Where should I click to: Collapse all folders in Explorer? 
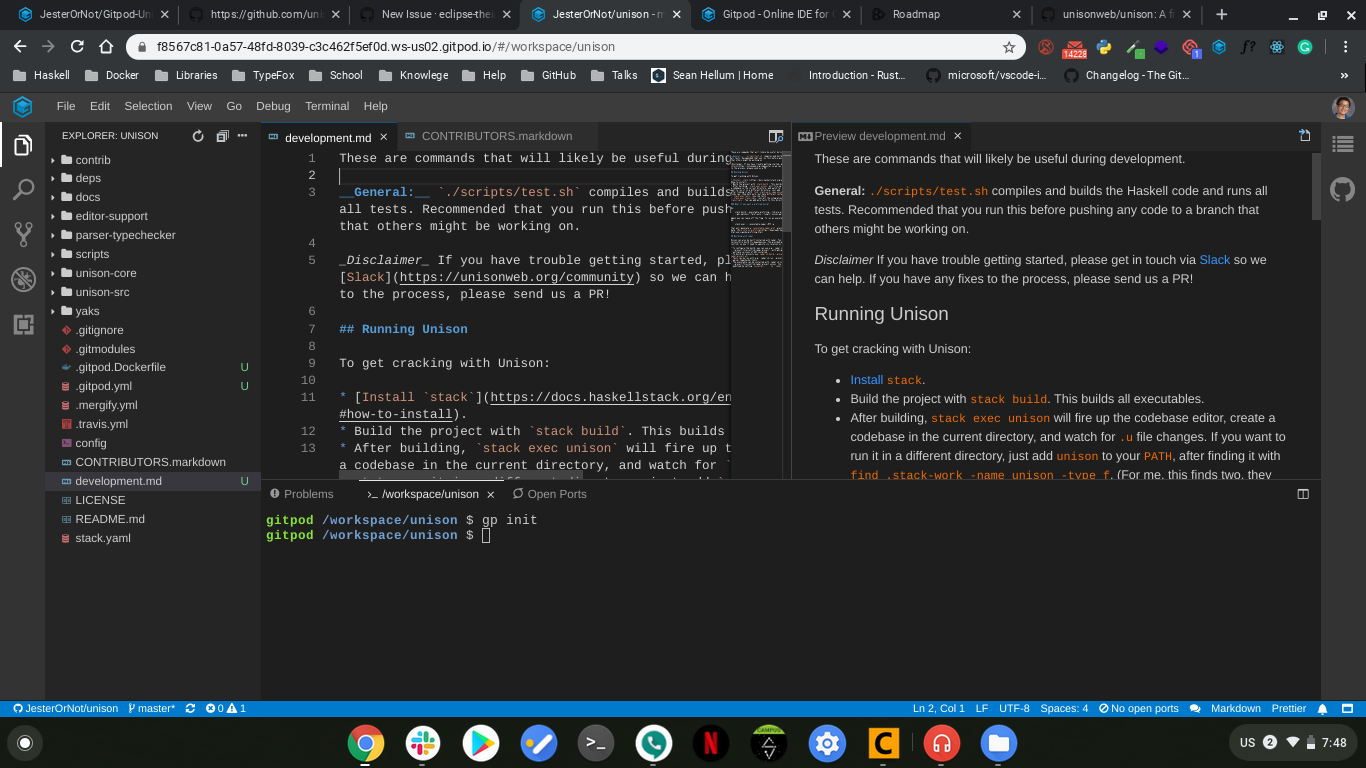click(222, 136)
